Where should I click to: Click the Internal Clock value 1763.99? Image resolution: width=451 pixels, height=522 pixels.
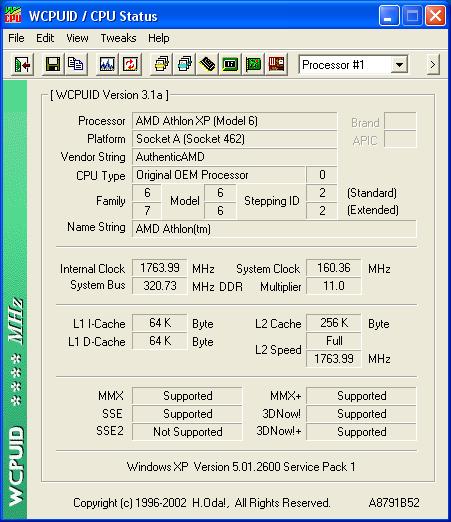[x=160, y=268]
